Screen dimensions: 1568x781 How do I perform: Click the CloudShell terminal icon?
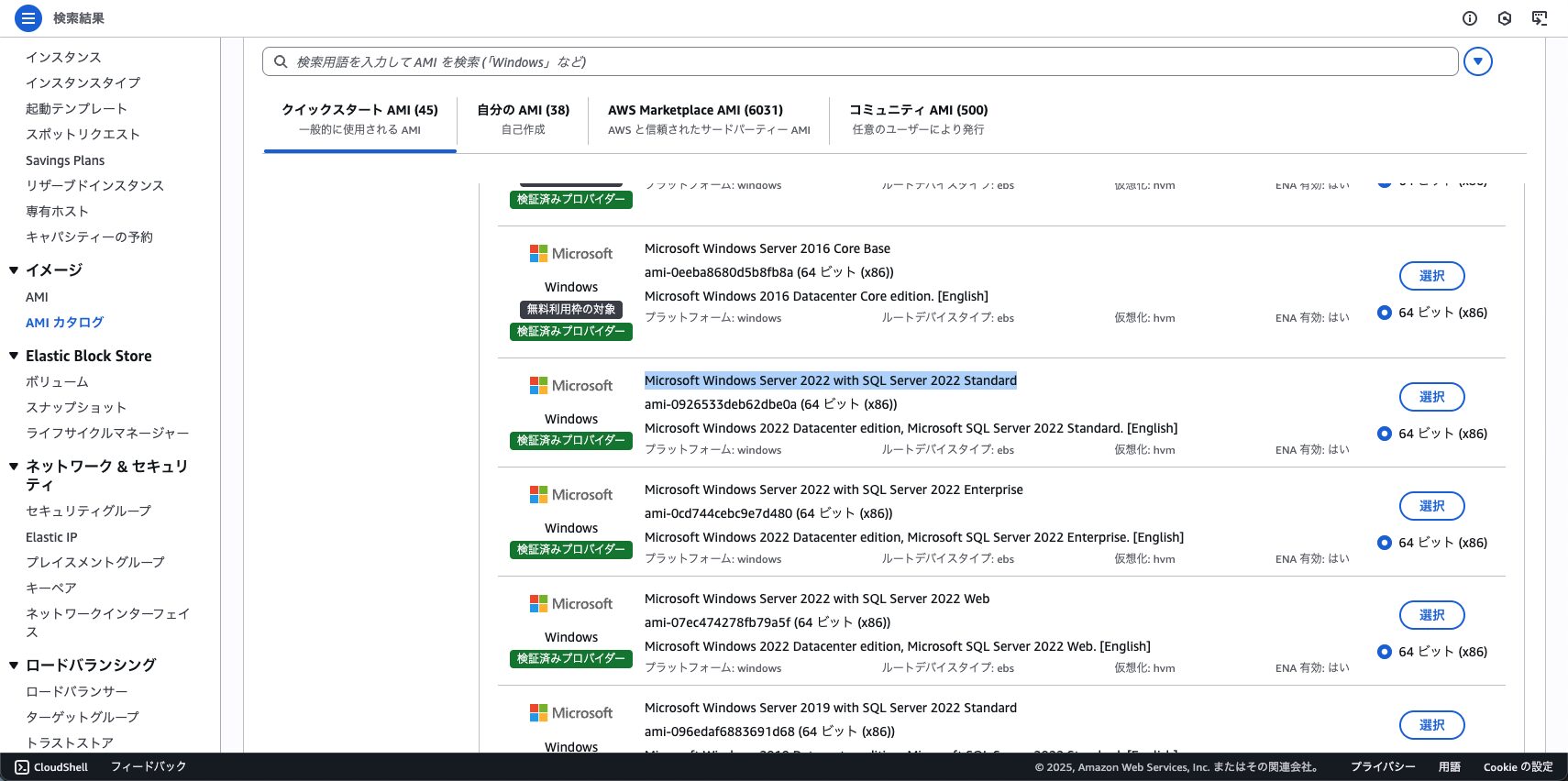click(22, 767)
